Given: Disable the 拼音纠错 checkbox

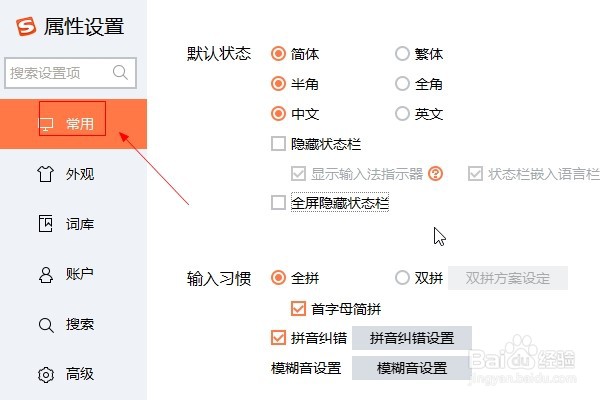Looking at the screenshot, I should [279, 338].
